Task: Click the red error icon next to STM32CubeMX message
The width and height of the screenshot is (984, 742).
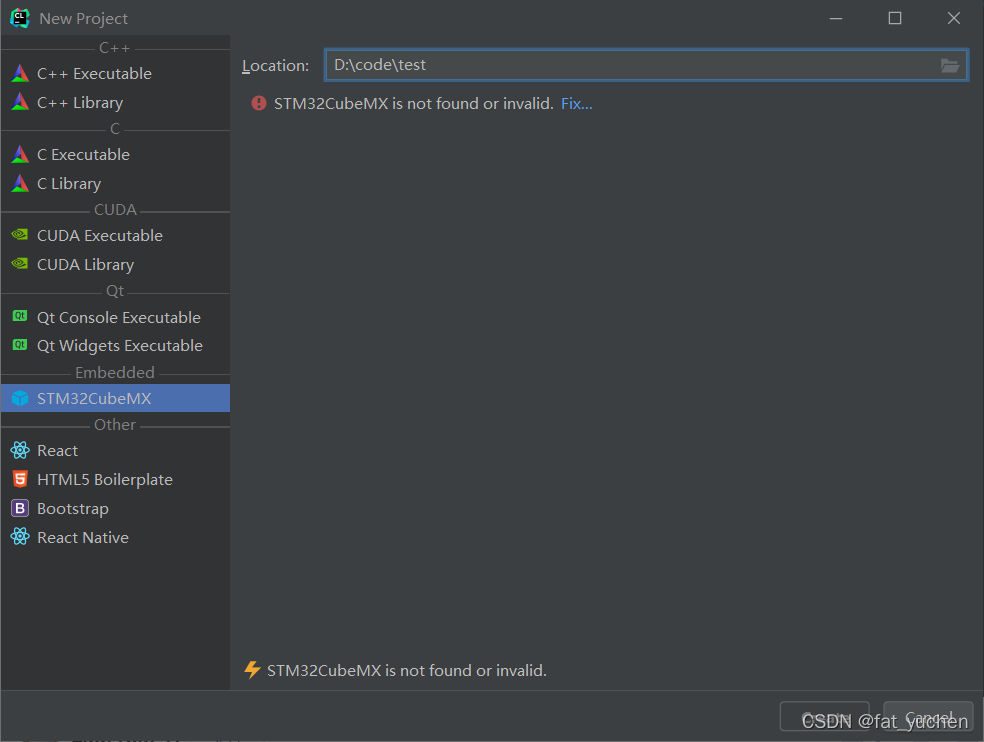Action: click(x=259, y=103)
